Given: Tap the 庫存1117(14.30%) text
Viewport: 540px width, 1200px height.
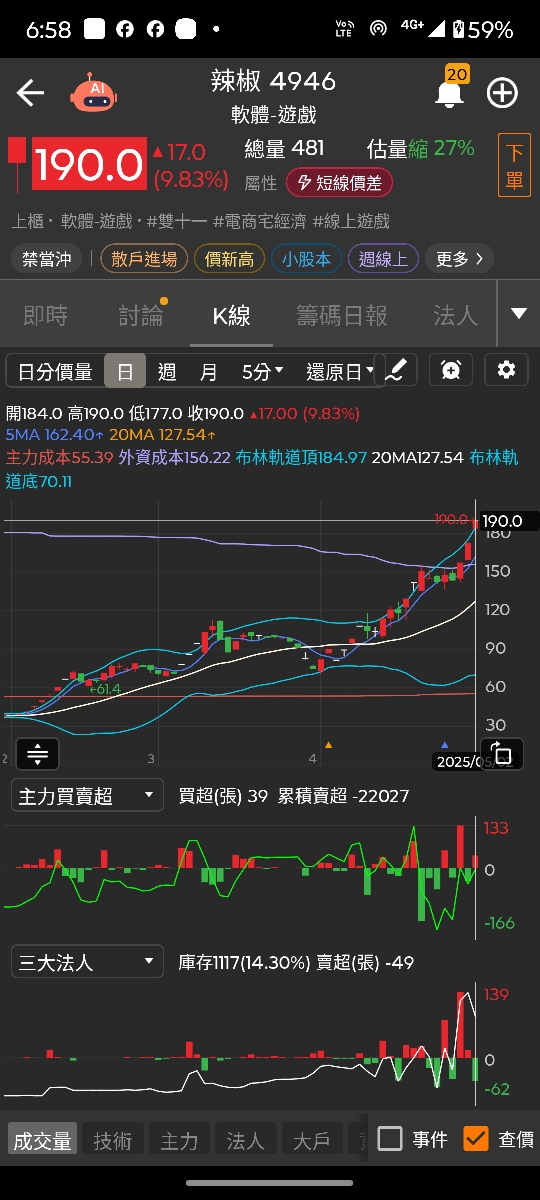Looking at the screenshot, I should tap(245, 962).
